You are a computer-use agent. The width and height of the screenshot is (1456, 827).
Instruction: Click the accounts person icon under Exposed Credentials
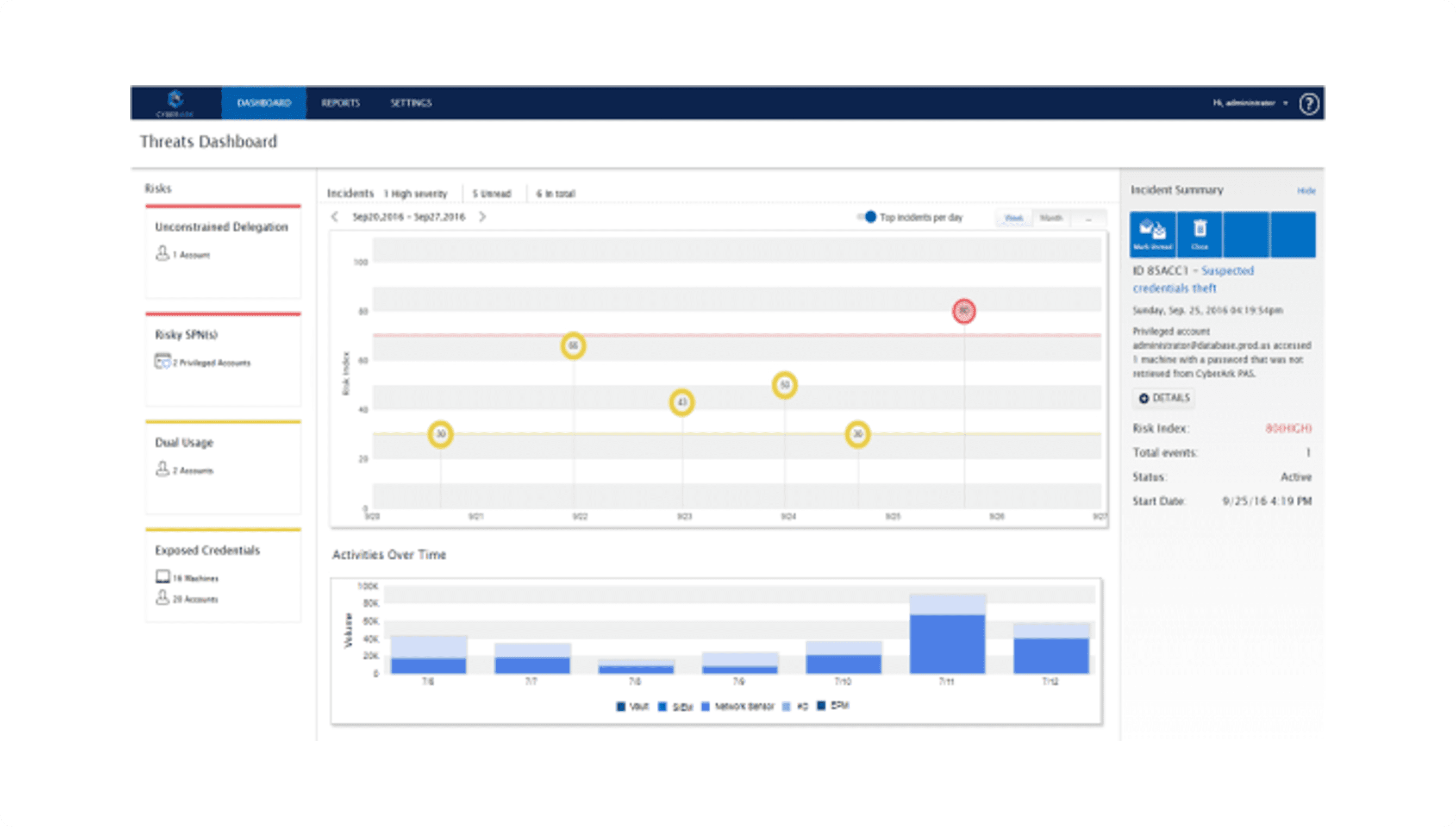coord(162,598)
